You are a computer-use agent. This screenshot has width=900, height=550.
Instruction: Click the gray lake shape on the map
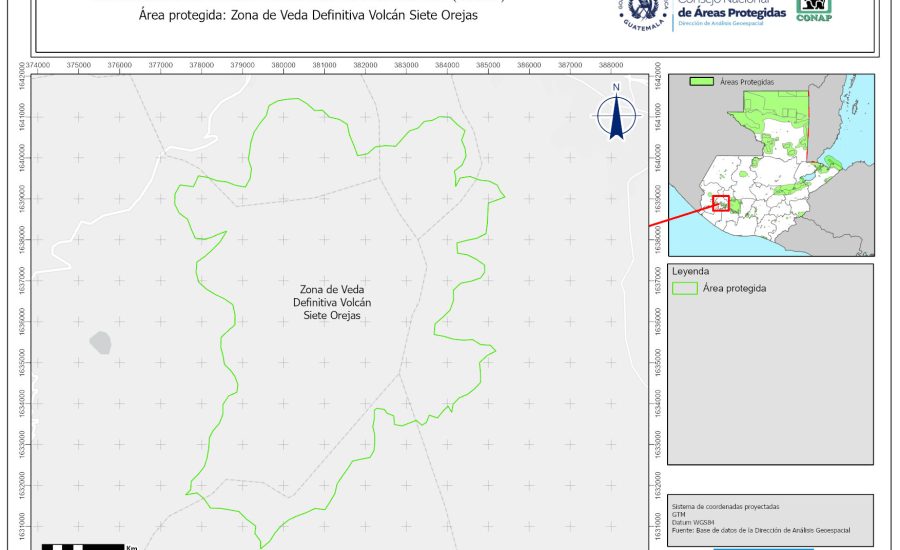(x=100, y=343)
